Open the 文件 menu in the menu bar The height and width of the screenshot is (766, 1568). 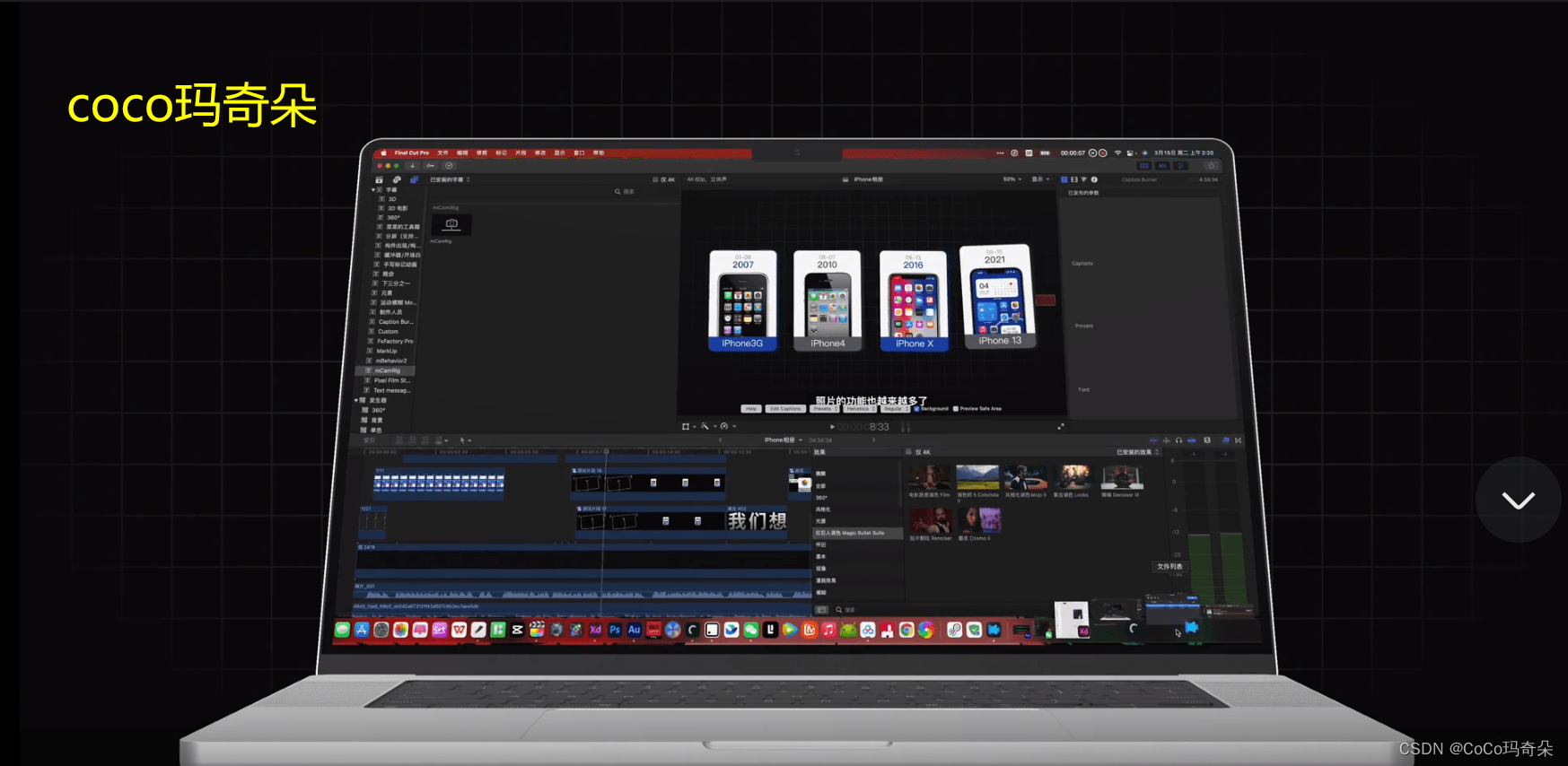(x=442, y=153)
